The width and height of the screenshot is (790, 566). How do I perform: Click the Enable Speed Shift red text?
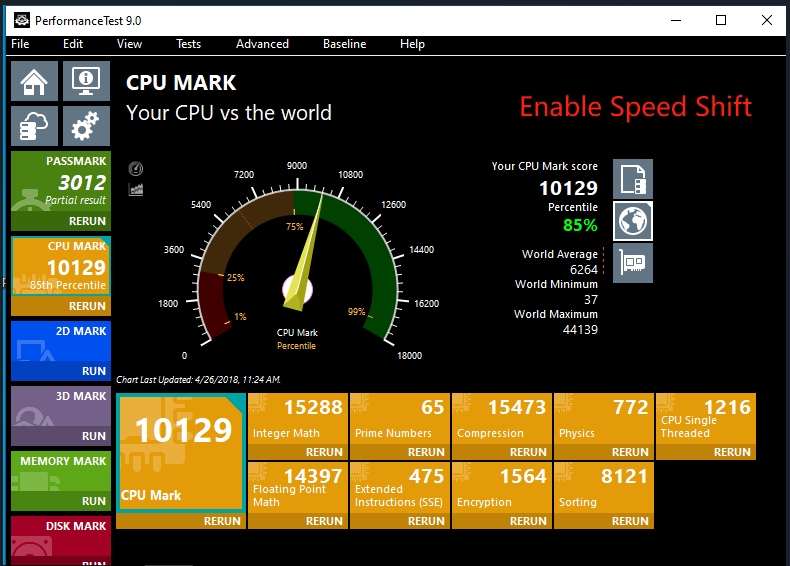click(x=635, y=107)
